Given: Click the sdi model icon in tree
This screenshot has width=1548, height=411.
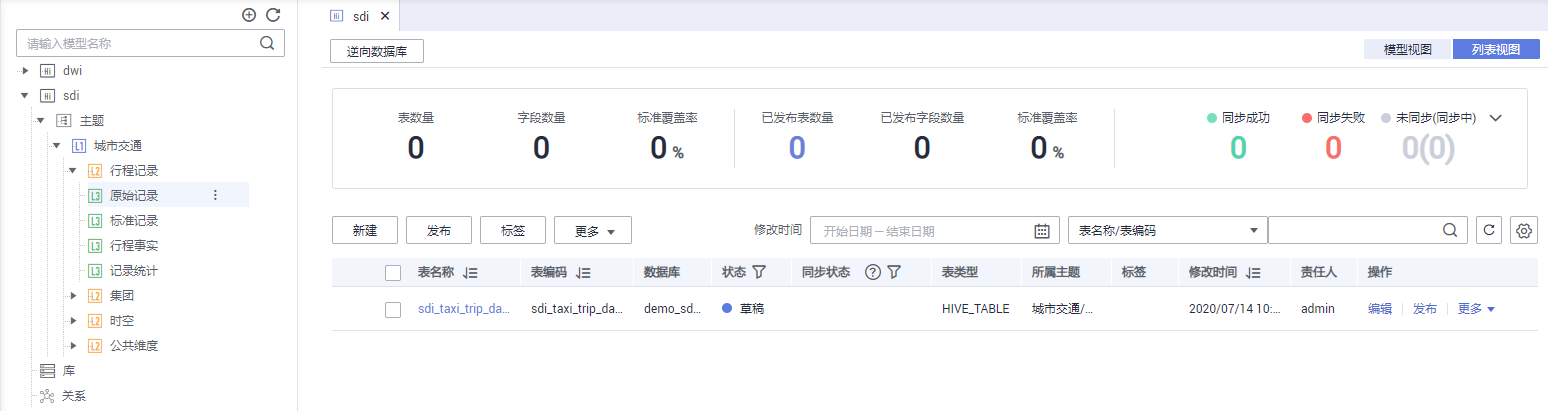Looking at the screenshot, I should 47,96.
